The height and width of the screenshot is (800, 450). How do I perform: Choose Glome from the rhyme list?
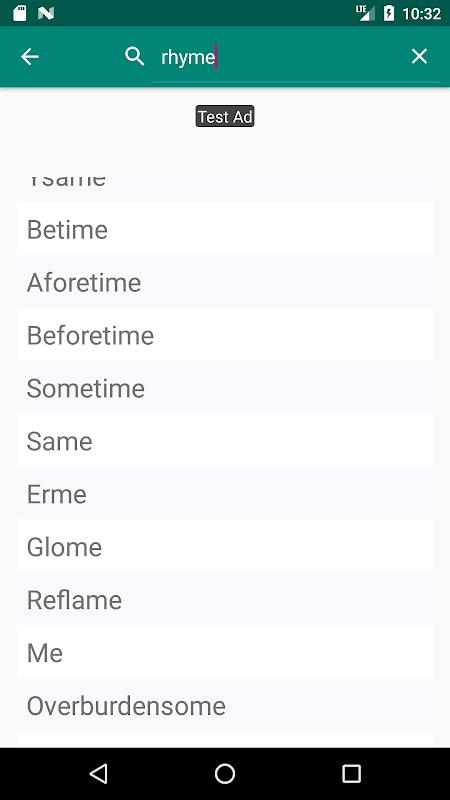click(x=225, y=546)
